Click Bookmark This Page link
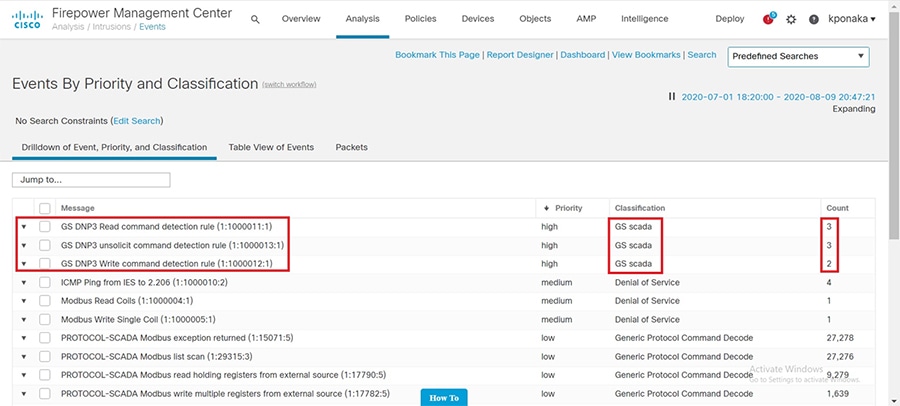The height and width of the screenshot is (406, 900). point(437,55)
